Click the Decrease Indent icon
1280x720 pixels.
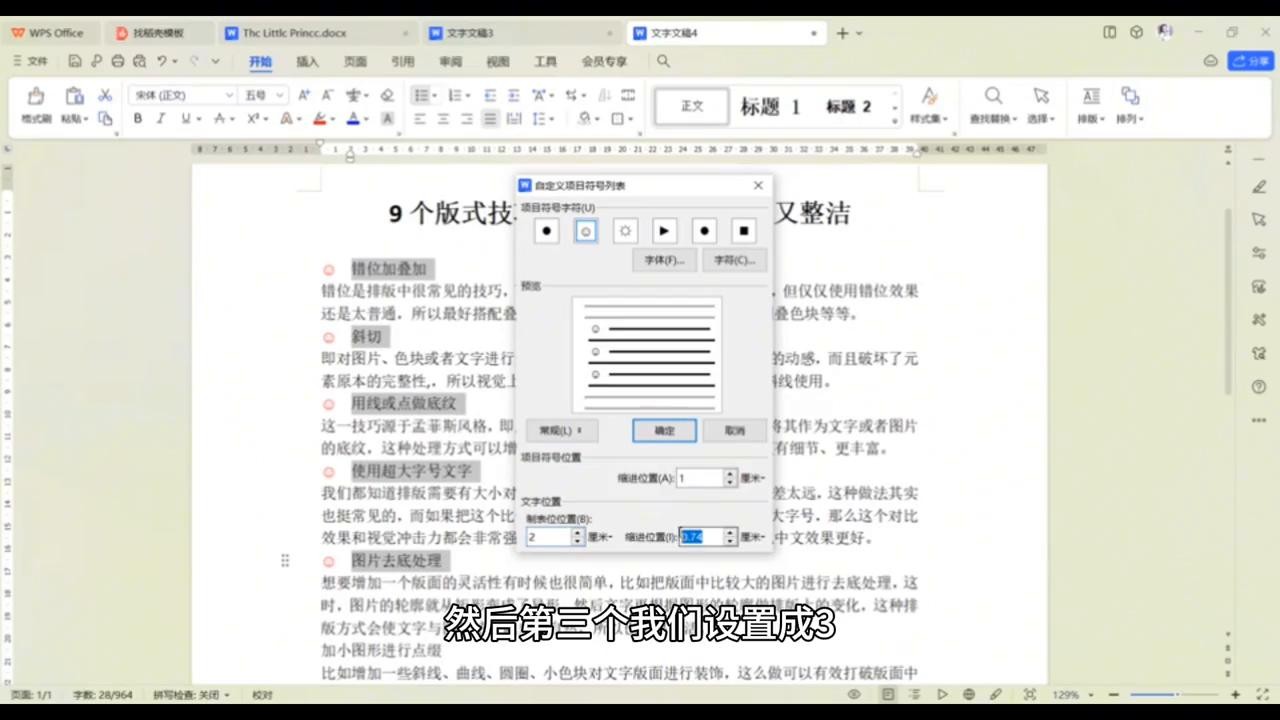point(490,95)
